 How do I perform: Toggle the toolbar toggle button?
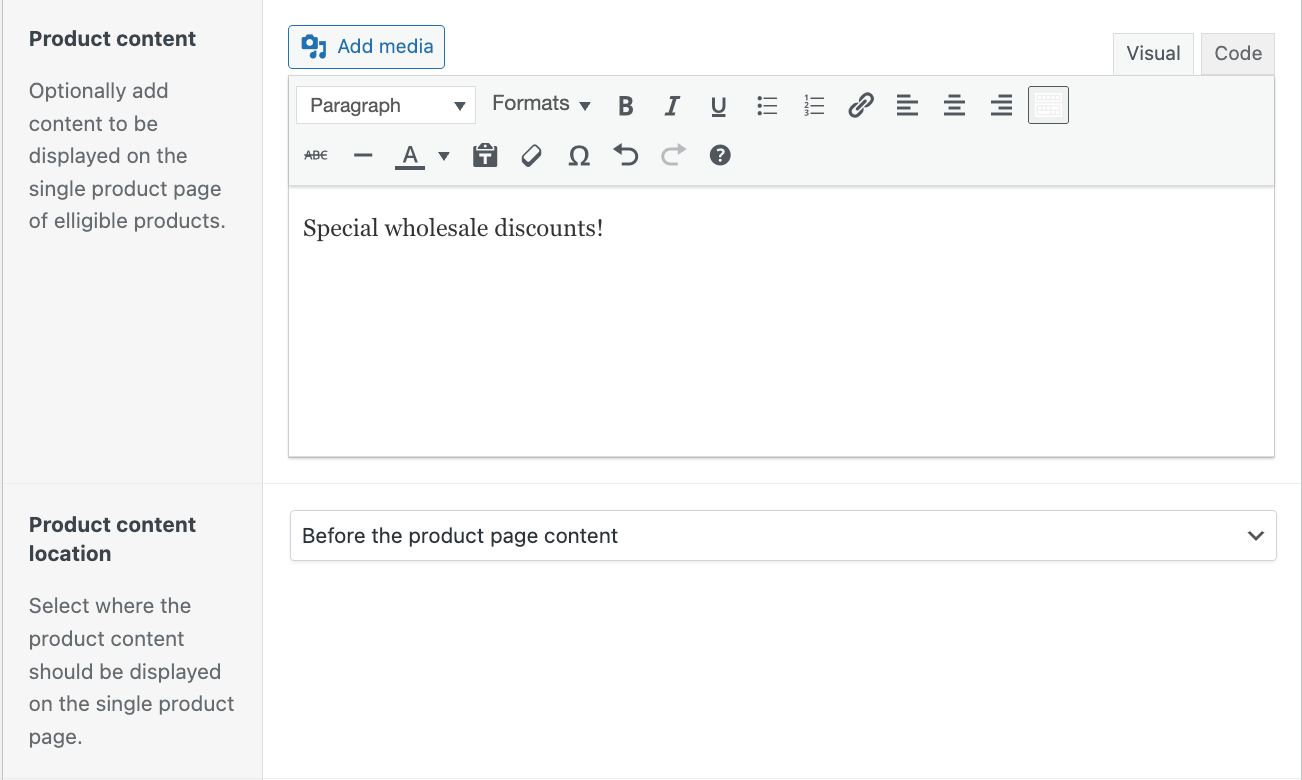click(x=1048, y=105)
